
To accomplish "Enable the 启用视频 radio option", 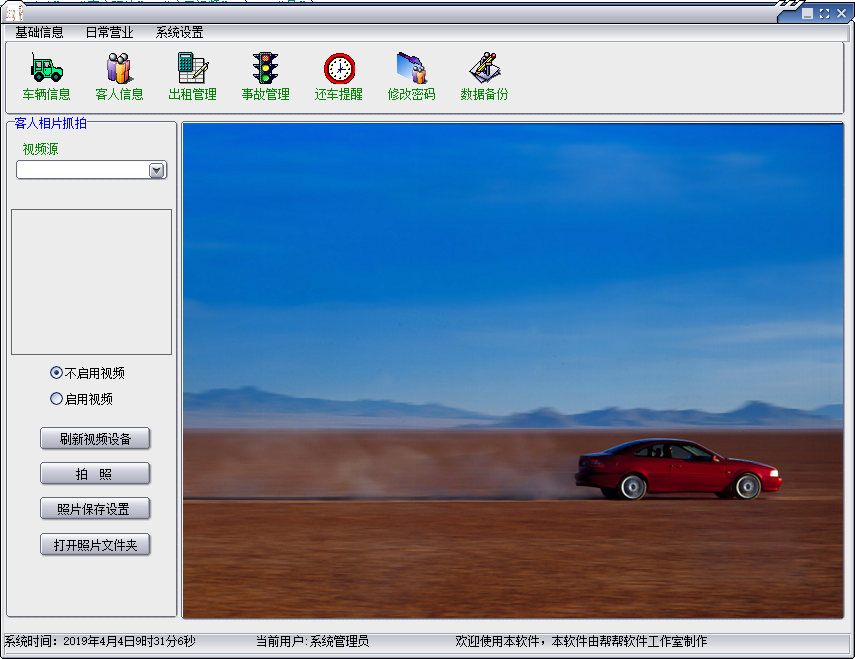I will point(57,399).
